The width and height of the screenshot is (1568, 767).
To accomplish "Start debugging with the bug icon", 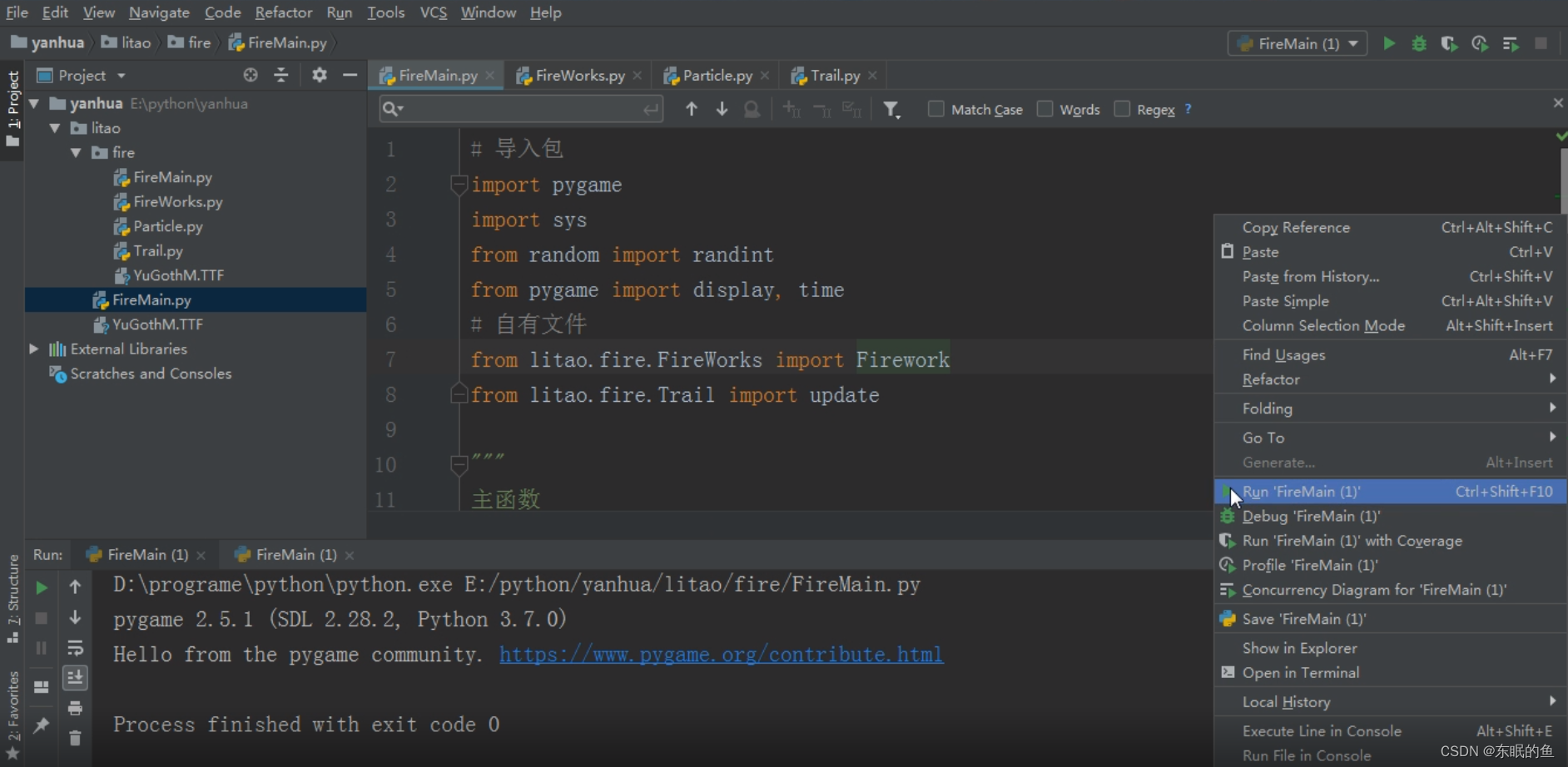I will click(1419, 43).
